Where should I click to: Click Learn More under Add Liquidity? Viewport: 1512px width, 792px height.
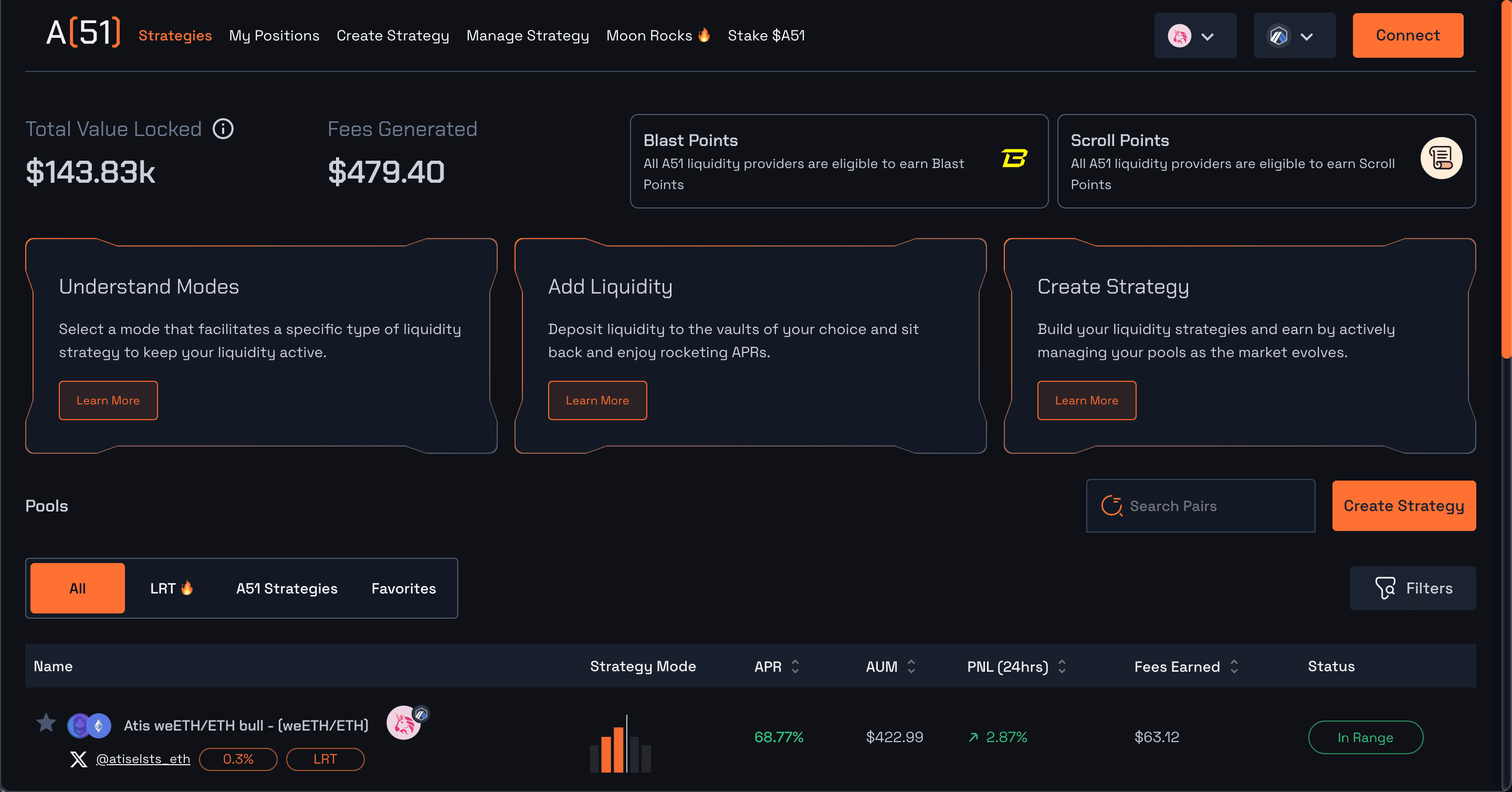click(x=597, y=400)
